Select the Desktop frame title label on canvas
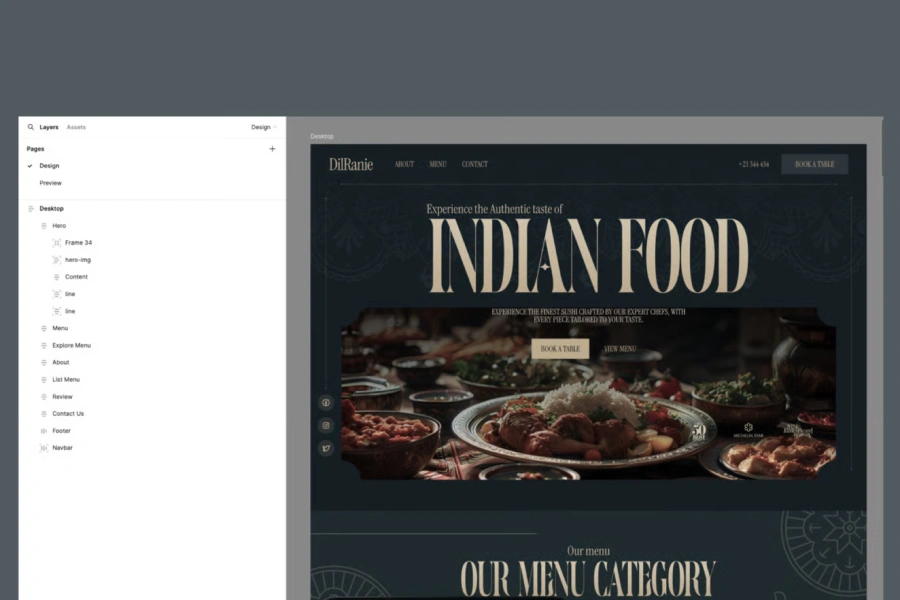The image size is (900, 600). tap(322, 136)
